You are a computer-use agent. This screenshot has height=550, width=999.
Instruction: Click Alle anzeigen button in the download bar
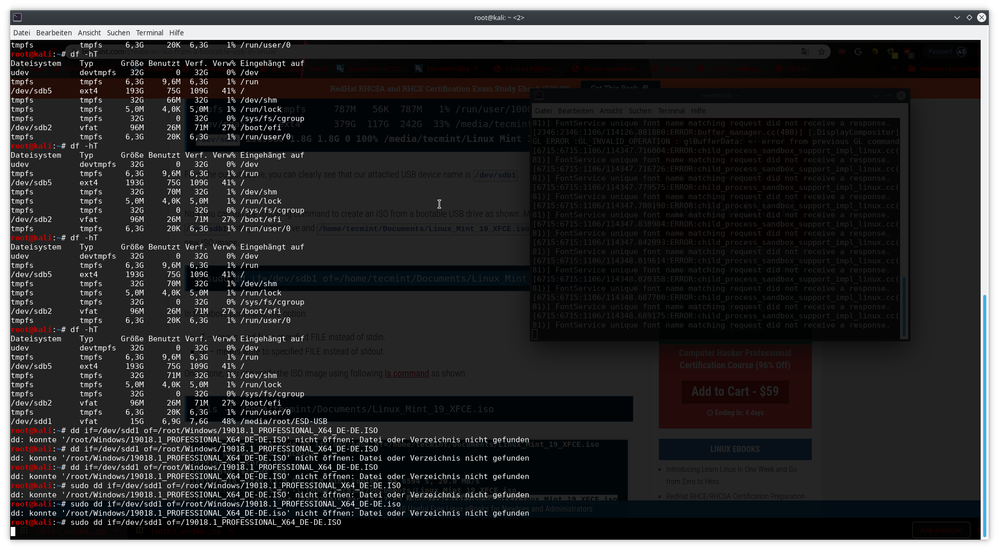tap(940, 530)
